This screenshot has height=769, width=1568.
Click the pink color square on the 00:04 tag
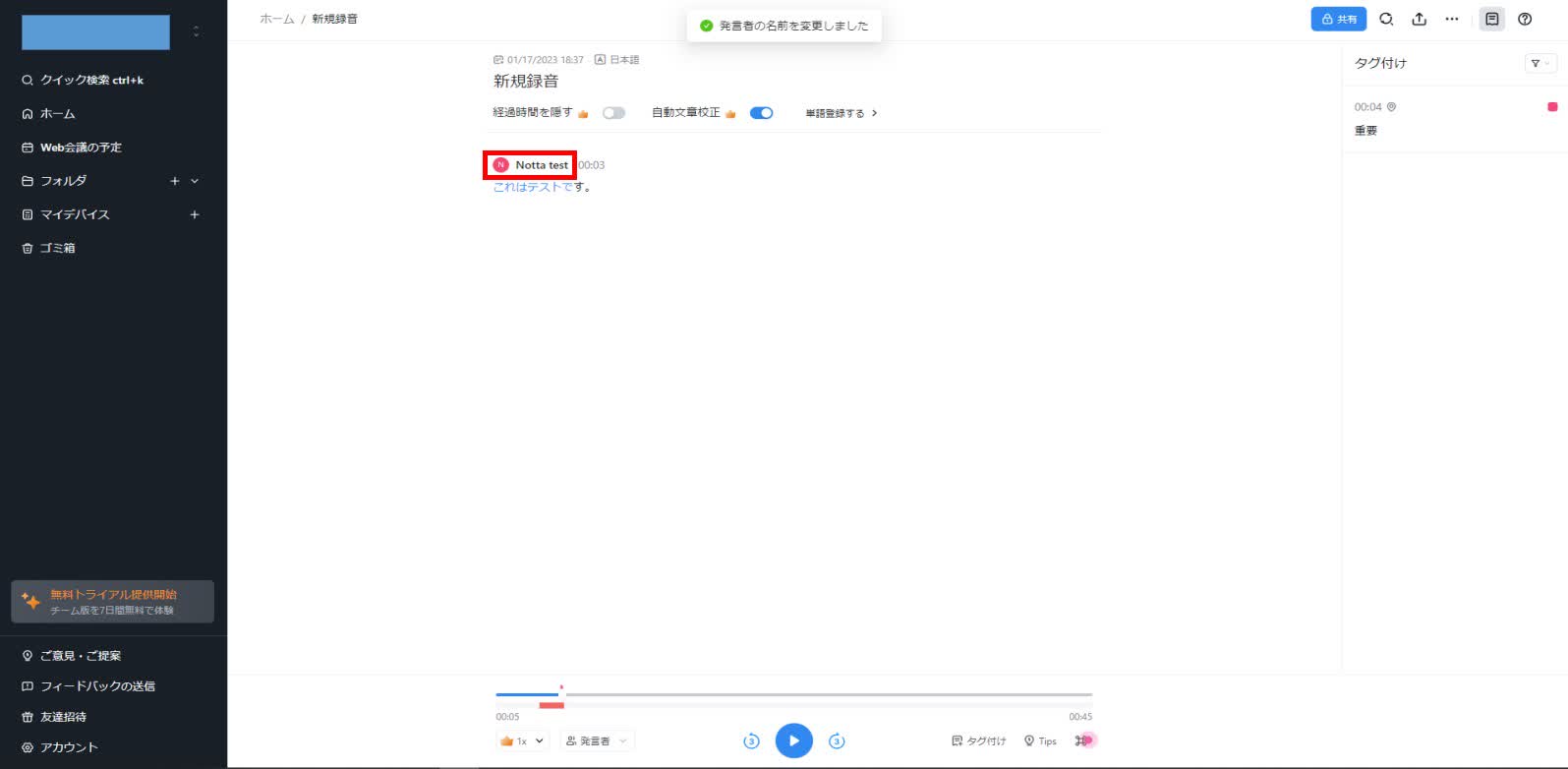(1552, 106)
